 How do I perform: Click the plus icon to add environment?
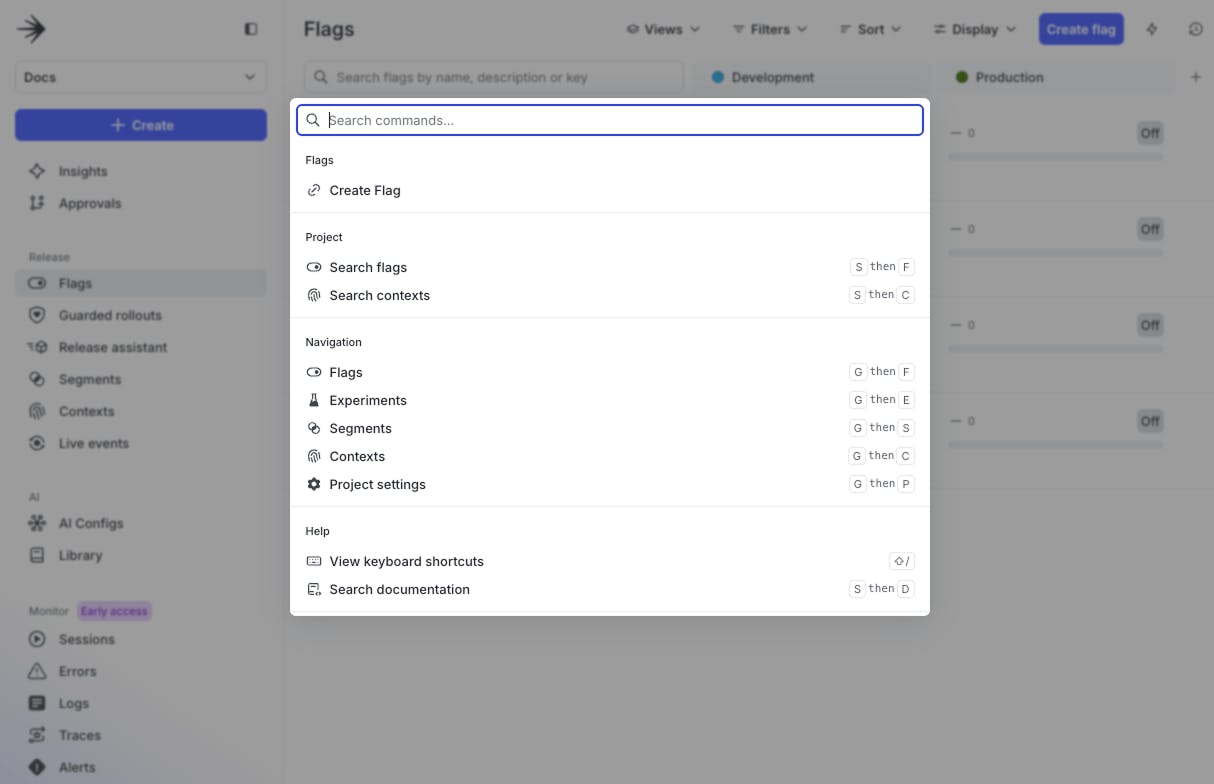click(x=1195, y=77)
